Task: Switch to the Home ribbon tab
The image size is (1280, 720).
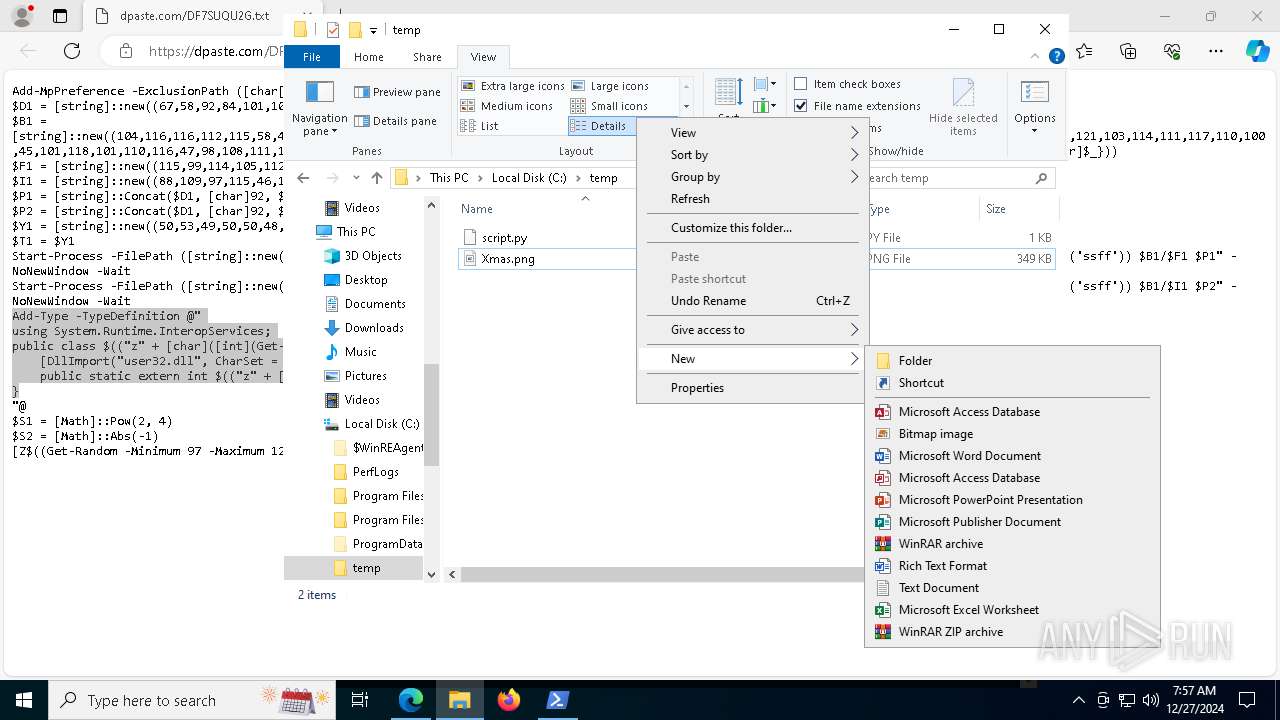Action: 368,57
